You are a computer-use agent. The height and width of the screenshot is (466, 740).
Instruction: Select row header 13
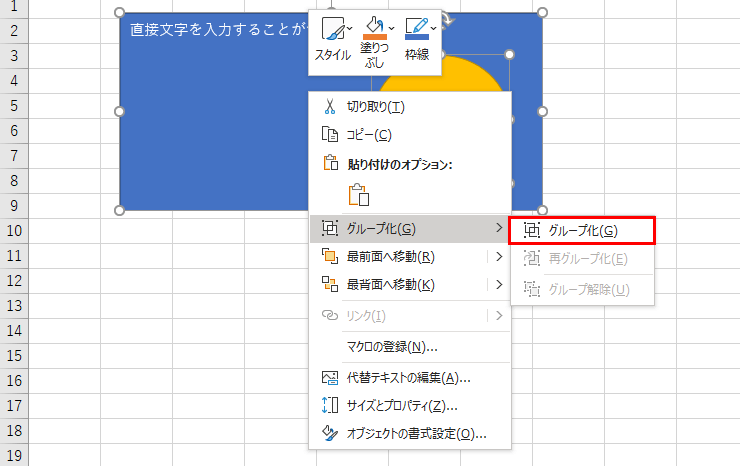14,306
